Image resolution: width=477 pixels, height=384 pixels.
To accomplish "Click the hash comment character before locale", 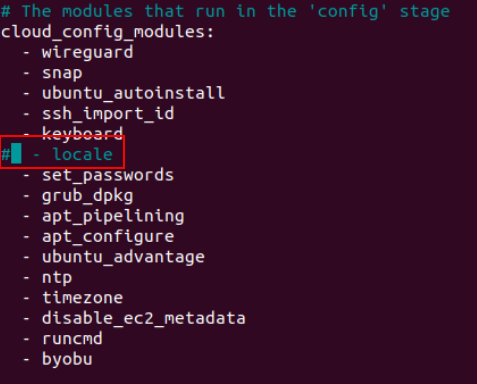I will tap(5, 155).
